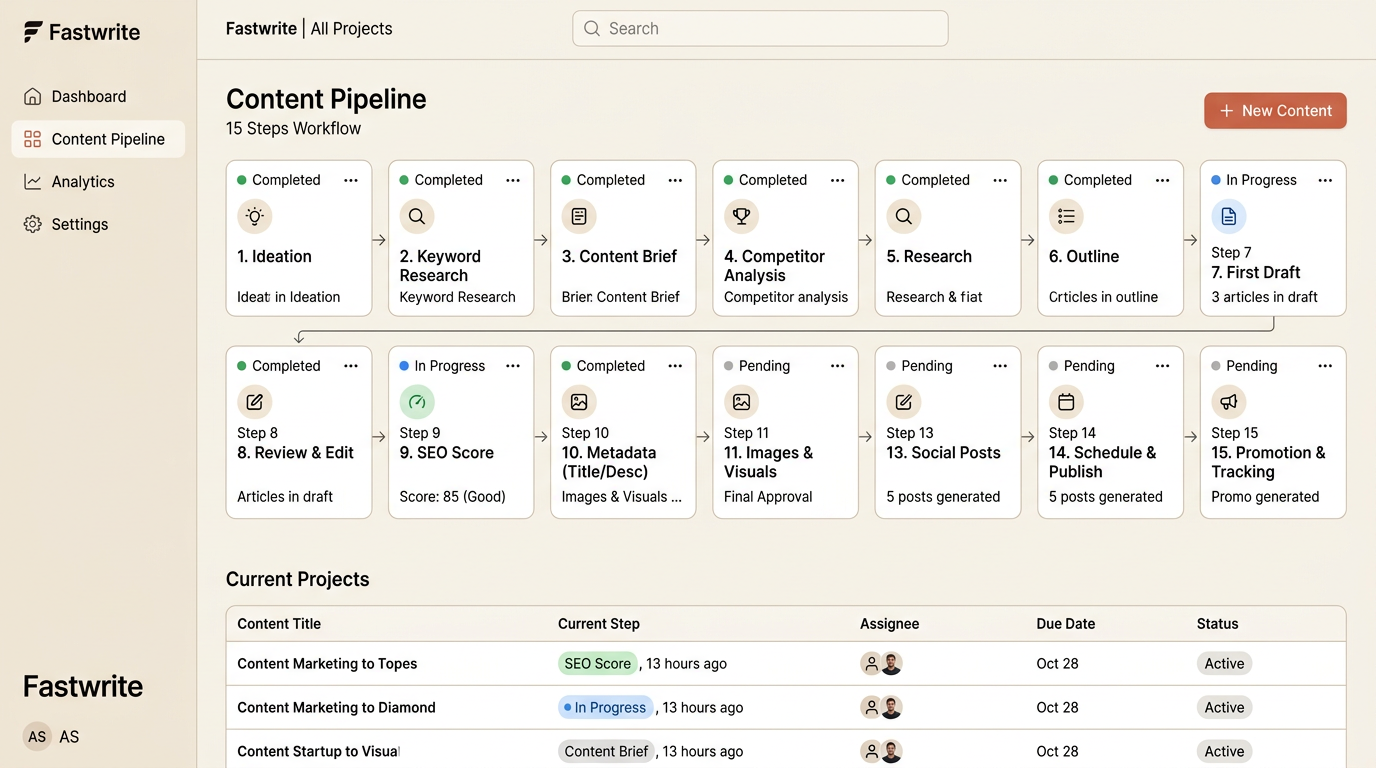
Task: Open the three-dot menu on the Research card
Action: 1000,180
